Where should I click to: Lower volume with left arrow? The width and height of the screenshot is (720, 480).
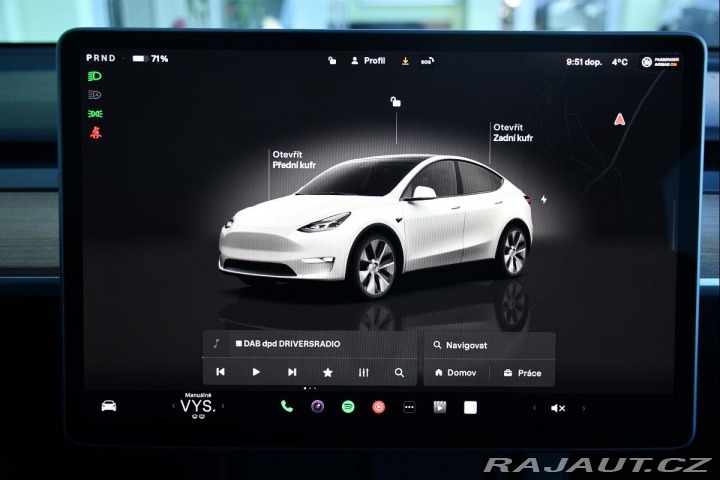[534, 408]
